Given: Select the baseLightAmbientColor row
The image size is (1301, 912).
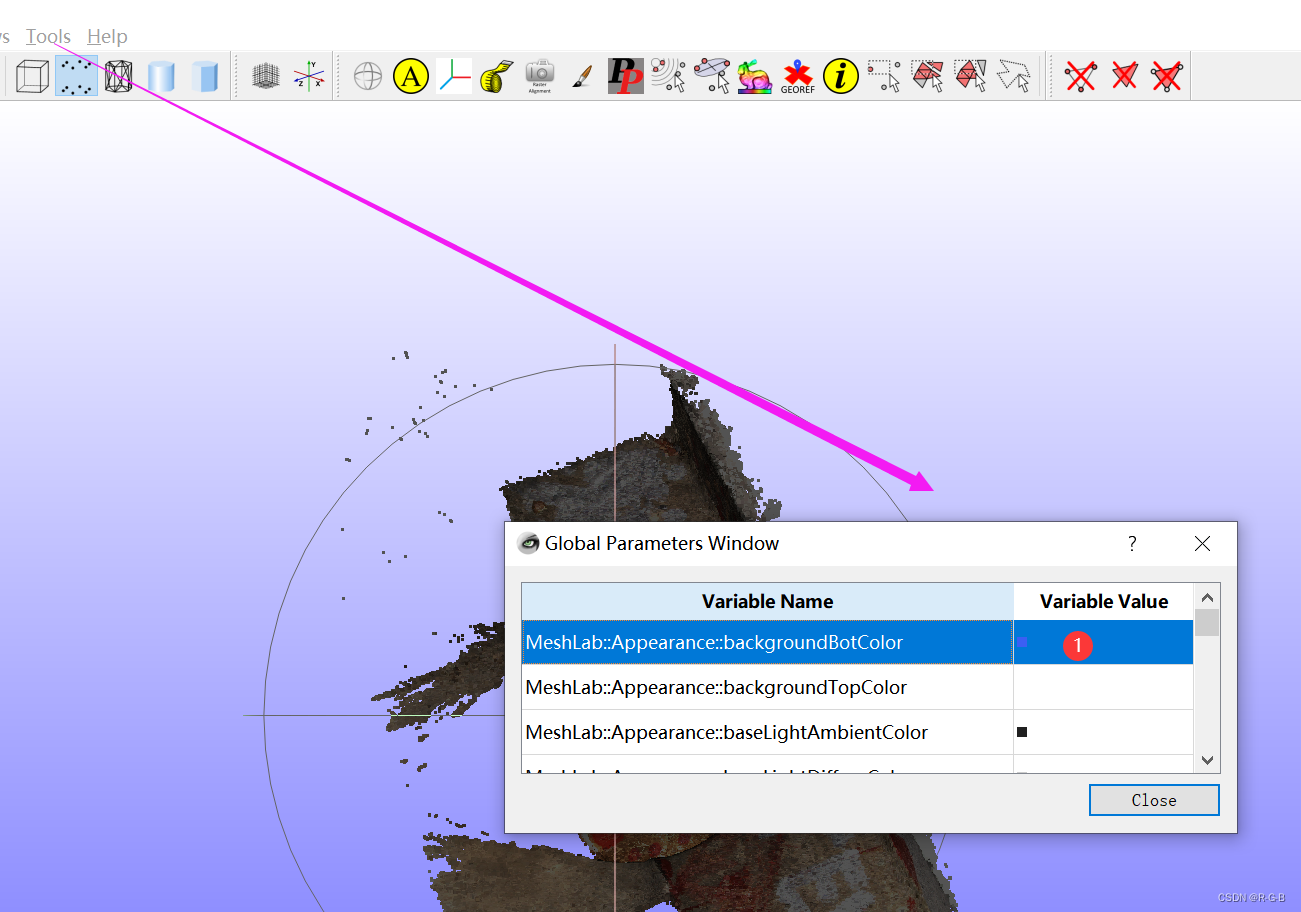Looking at the screenshot, I should pos(858,732).
